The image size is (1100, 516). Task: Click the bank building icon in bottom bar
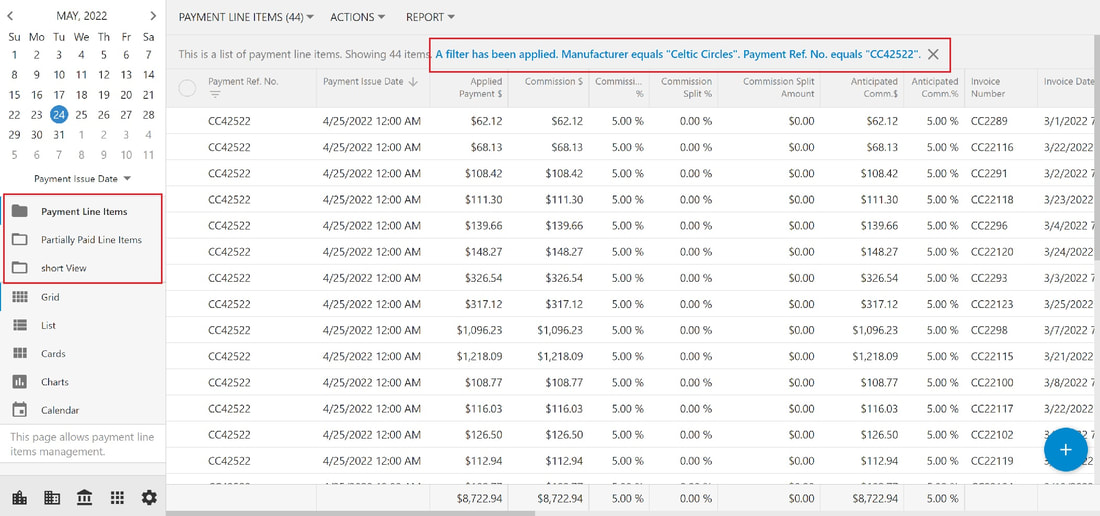(x=84, y=498)
